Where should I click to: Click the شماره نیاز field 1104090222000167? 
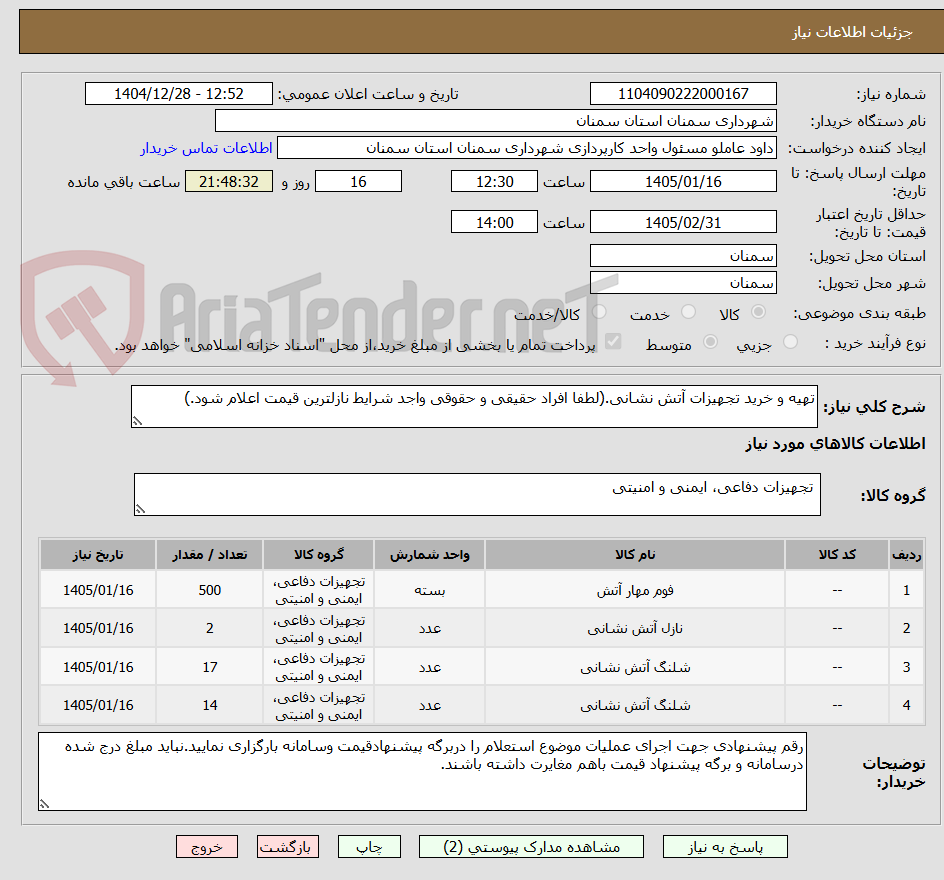click(x=683, y=94)
